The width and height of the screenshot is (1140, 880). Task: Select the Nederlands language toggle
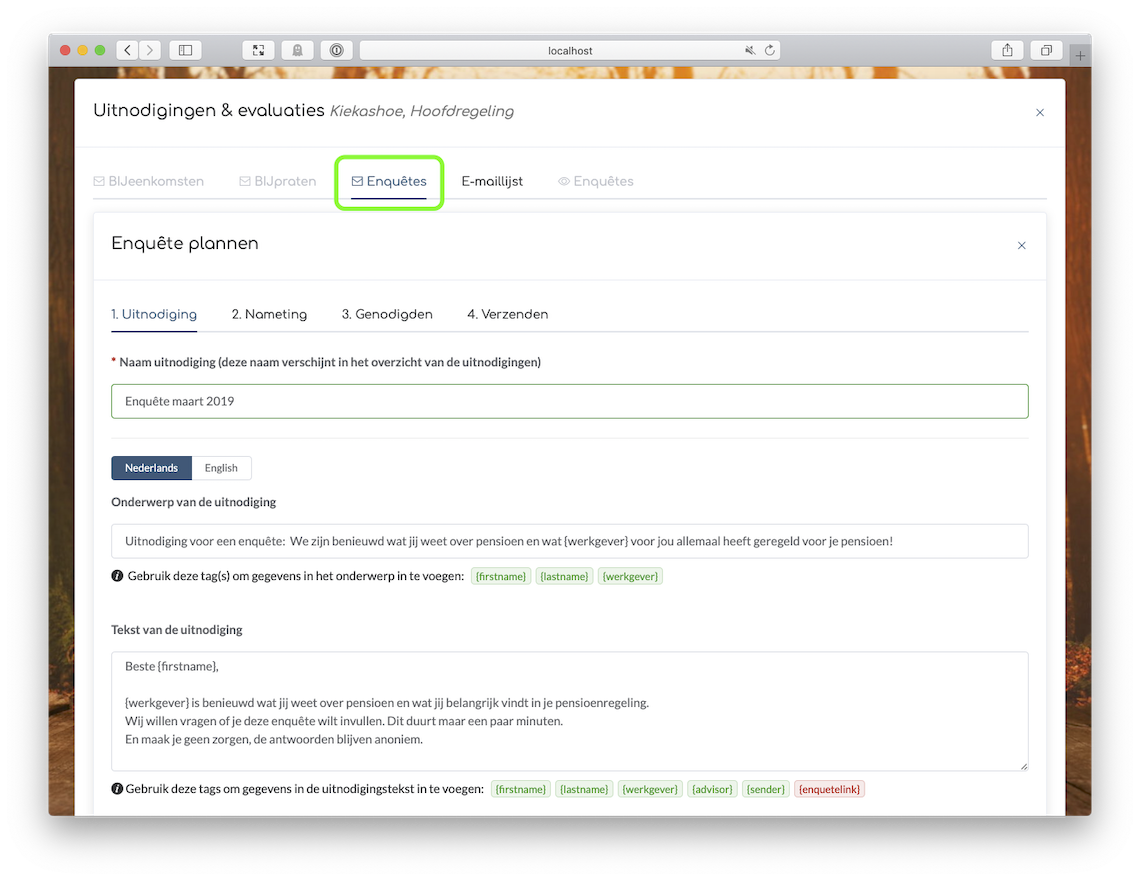[151, 468]
